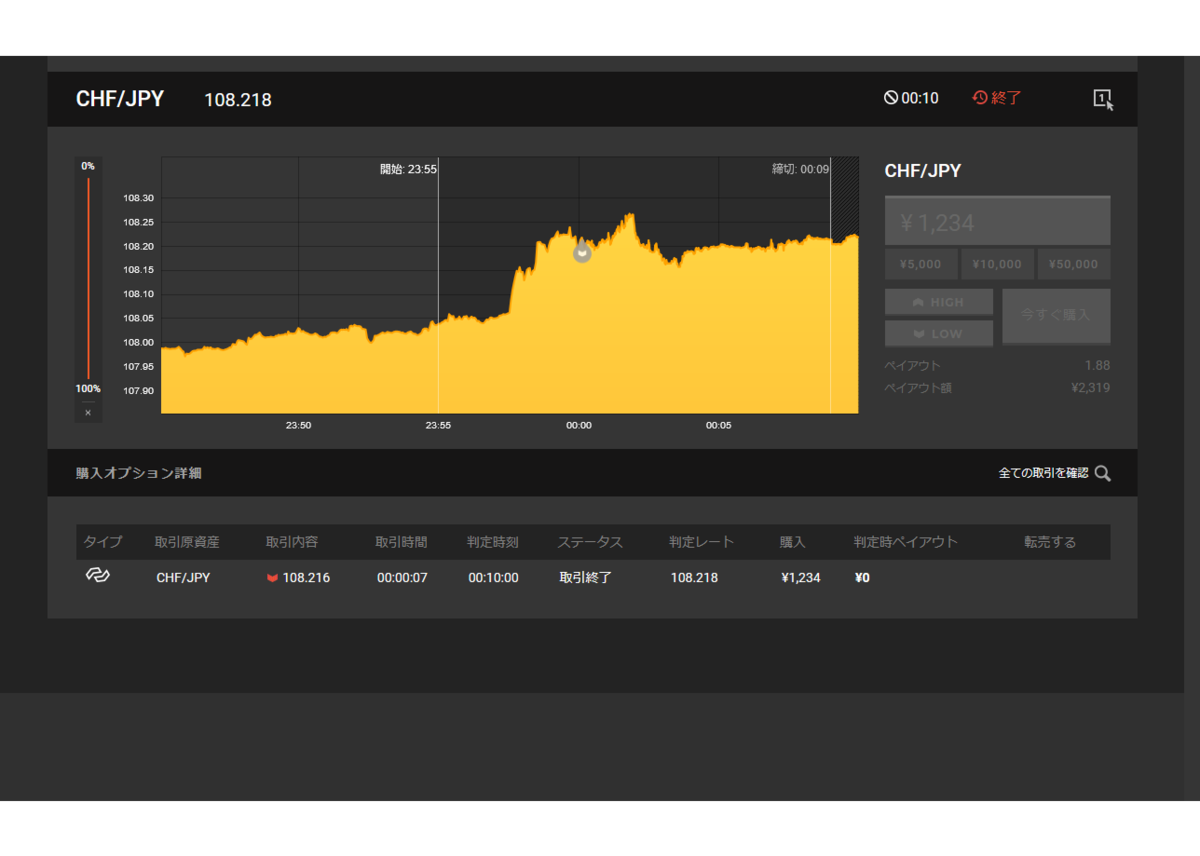Click the ¥1,234 purchase cell
1200x856 pixels.
coord(801,577)
